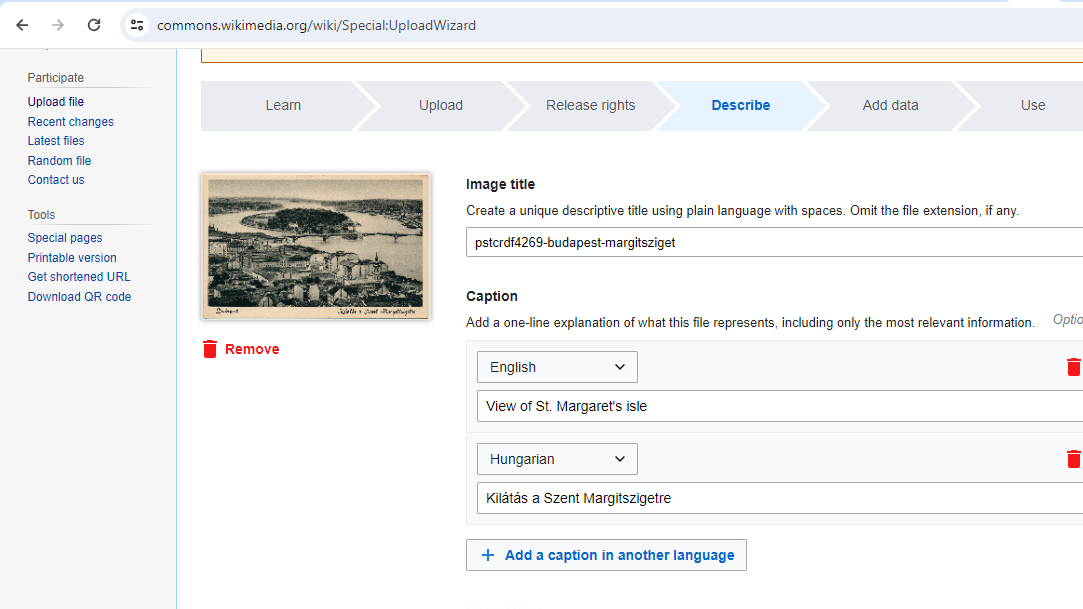
Task: Click the browser forward arrow
Action: pos(58,26)
